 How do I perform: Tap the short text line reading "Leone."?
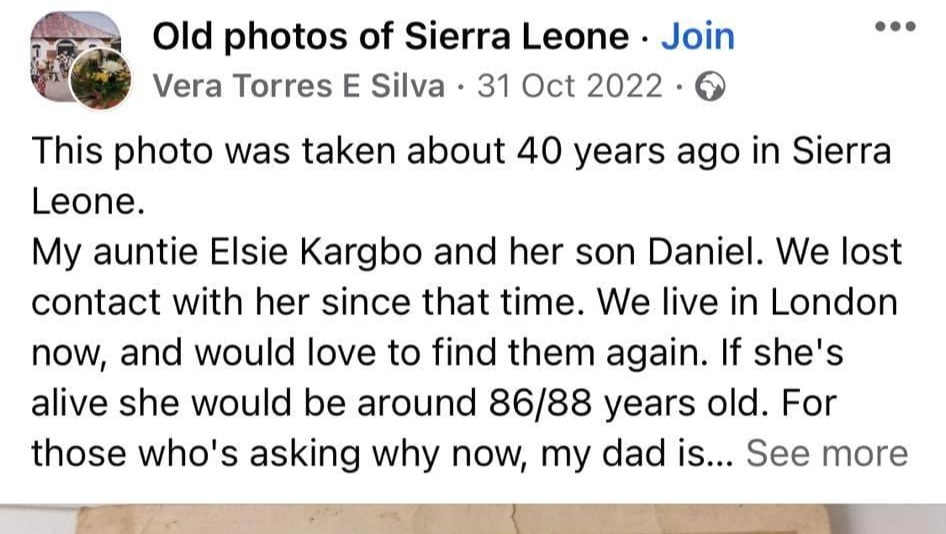[88, 202]
